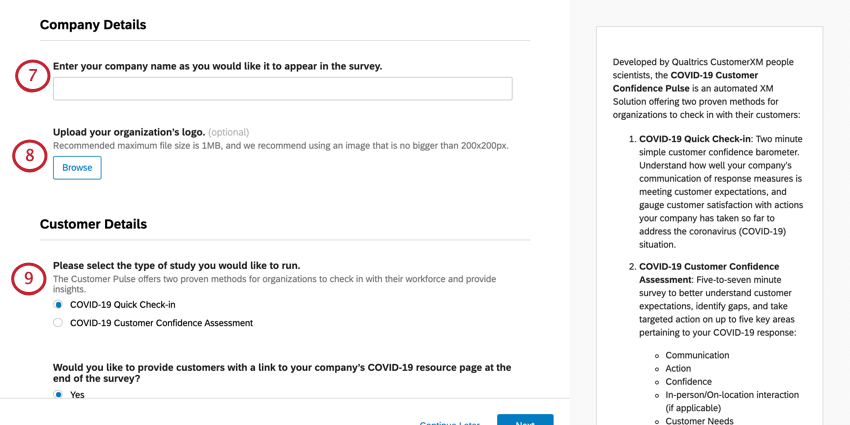Click the Upload your organization's logo label
850x425 pixels.
(129, 132)
